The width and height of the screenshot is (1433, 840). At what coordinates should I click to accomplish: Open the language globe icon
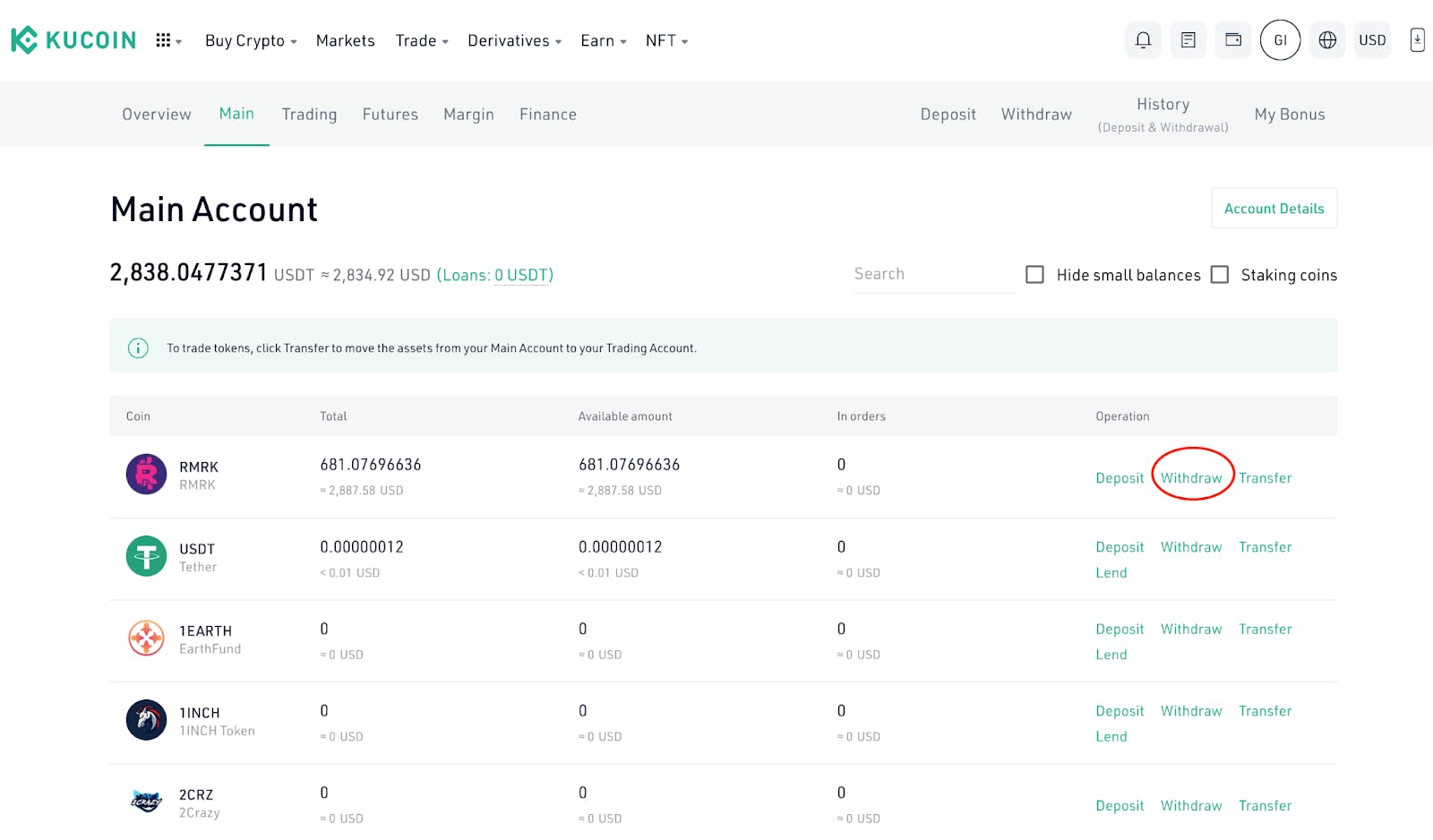(x=1327, y=40)
